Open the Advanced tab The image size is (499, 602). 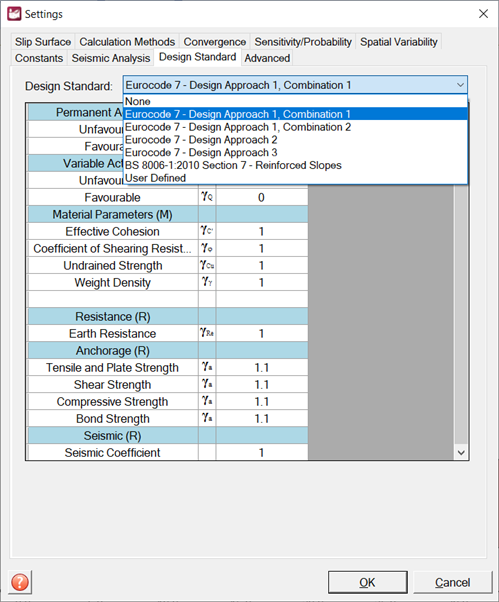[x=267, y=58]
